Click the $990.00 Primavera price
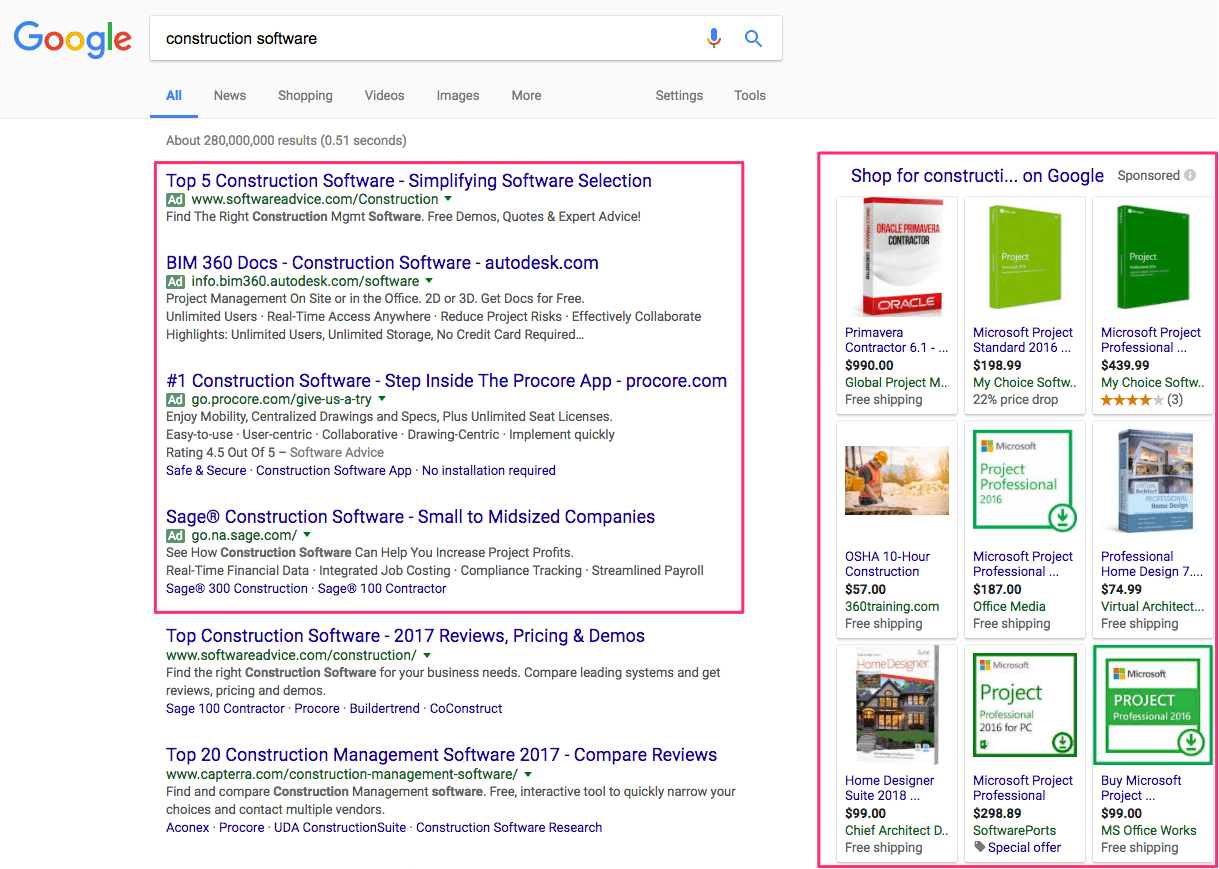The width and height of the screenshot is (1219, 869). pyautogui.click(x=869, y=365)
